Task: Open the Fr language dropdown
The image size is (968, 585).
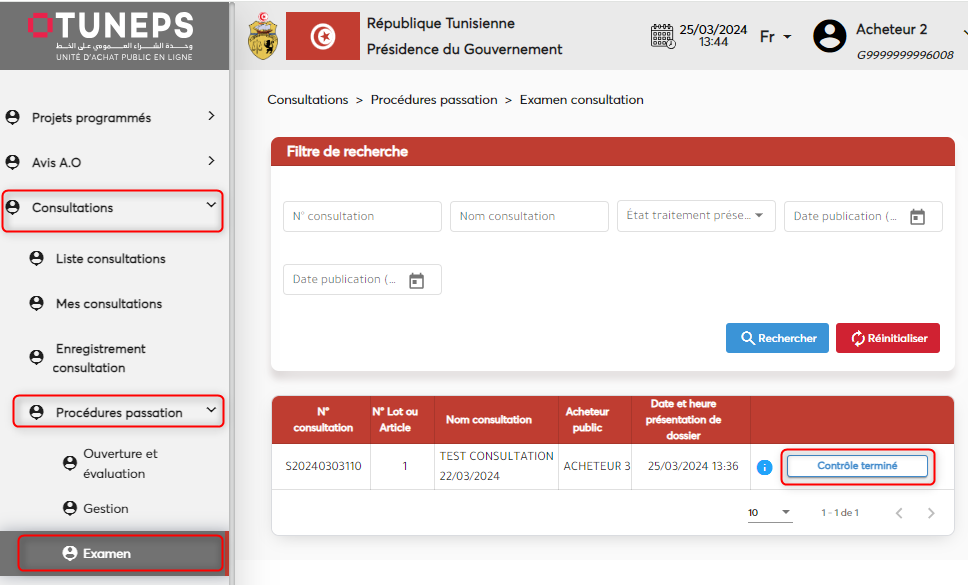Action: [775, 37]
